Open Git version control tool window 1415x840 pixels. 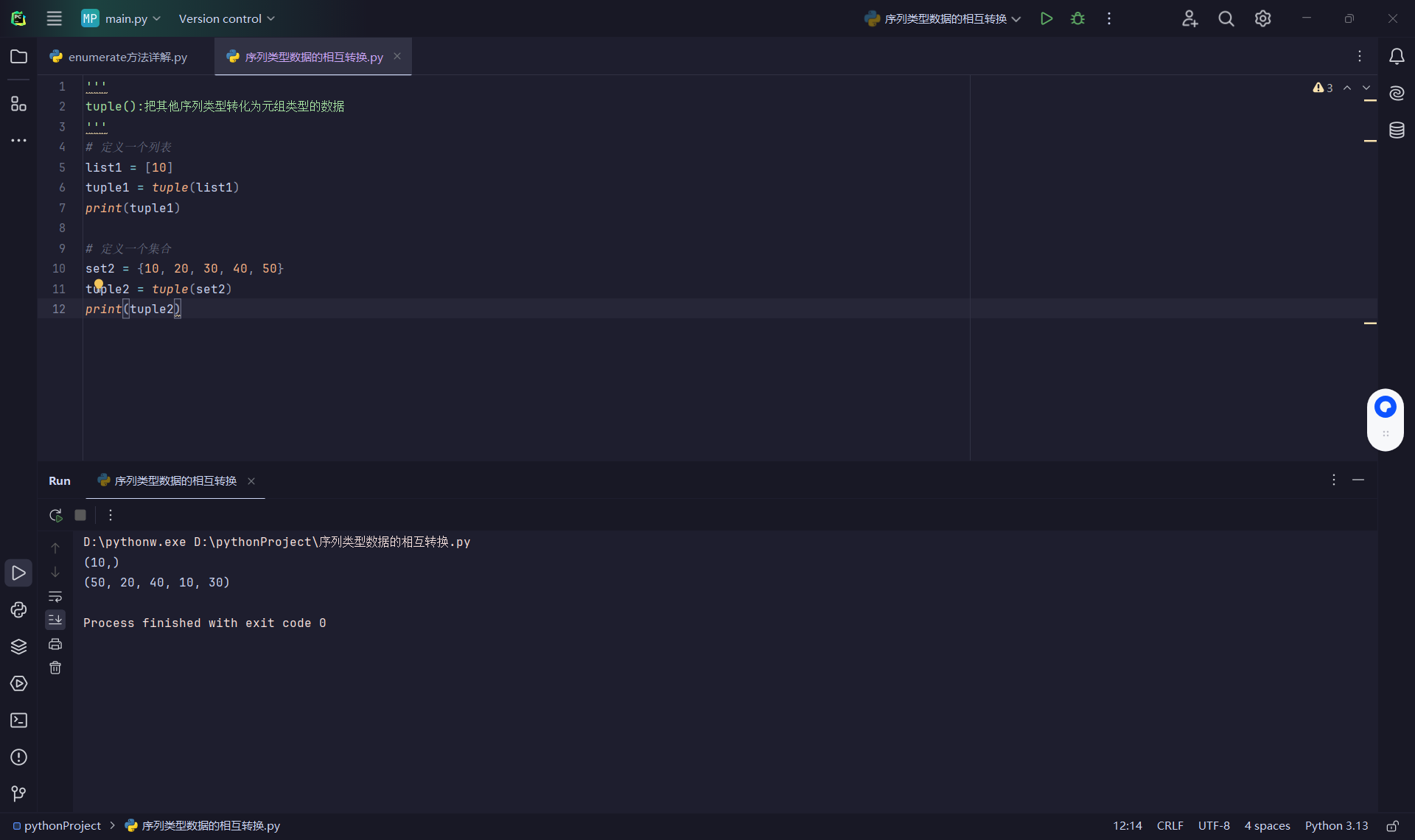(18, 794)
